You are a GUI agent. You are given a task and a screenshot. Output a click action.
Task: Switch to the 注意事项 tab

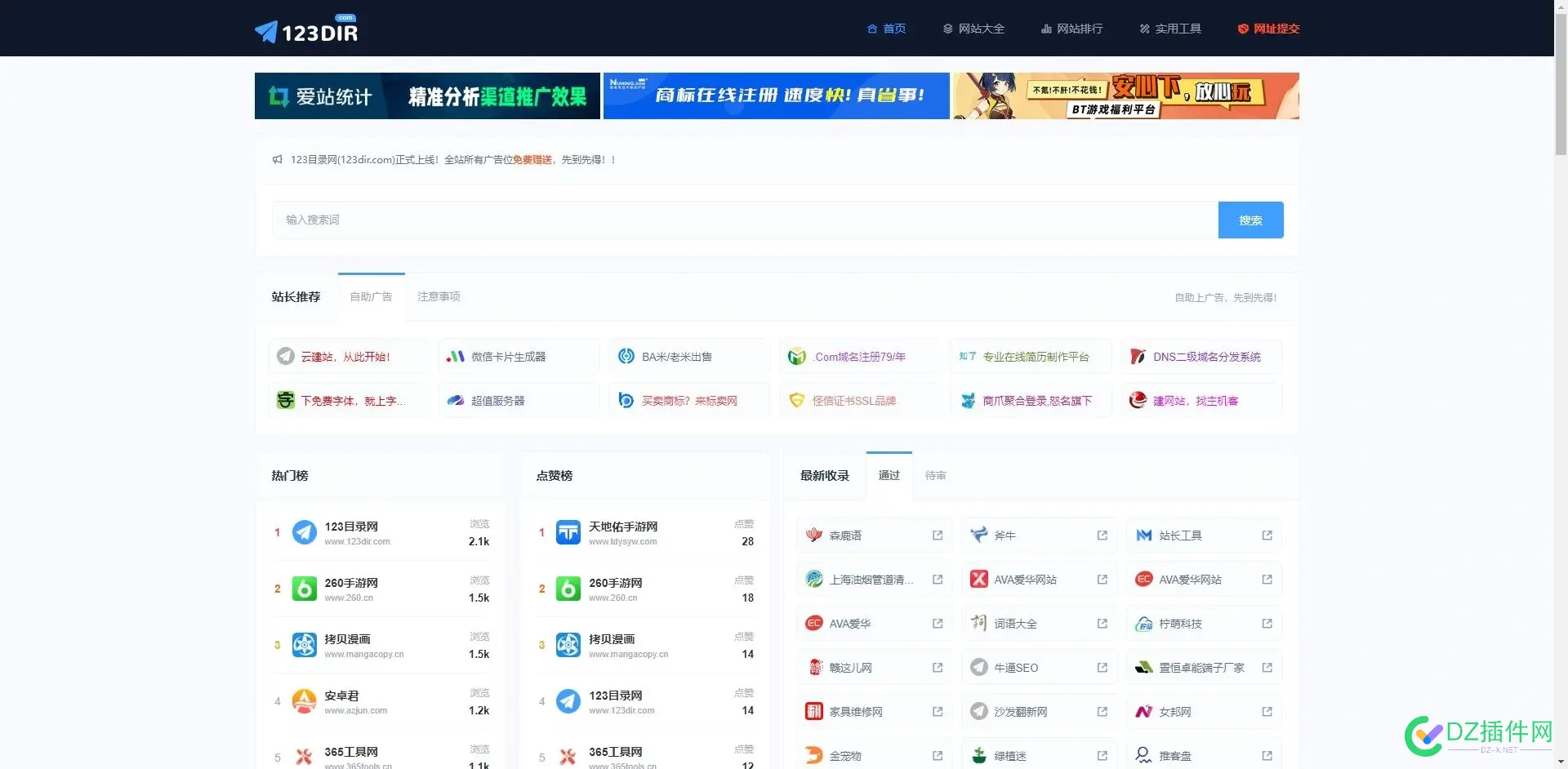[x=439, y=297]
